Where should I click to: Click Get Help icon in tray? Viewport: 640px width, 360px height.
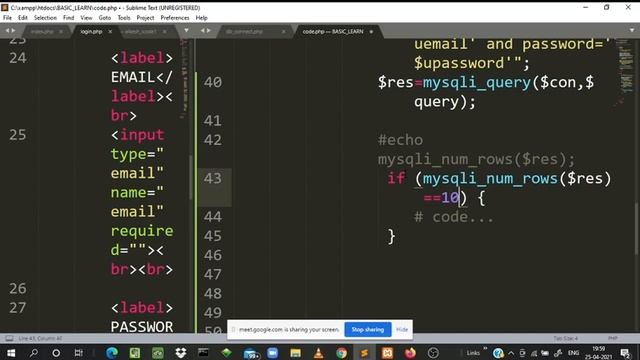pyautogui.click(x=498, y=353)
